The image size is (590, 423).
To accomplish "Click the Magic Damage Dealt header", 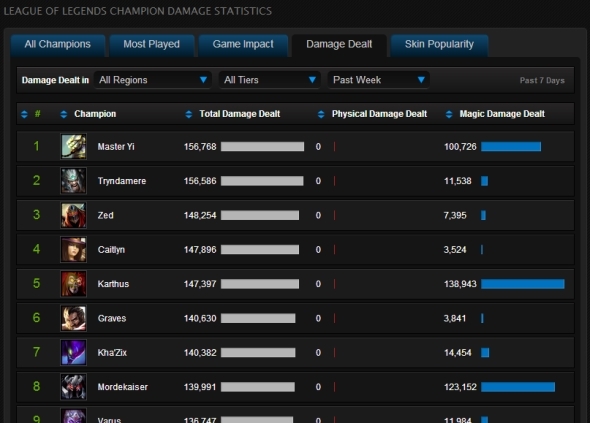I will pos(502,114).
